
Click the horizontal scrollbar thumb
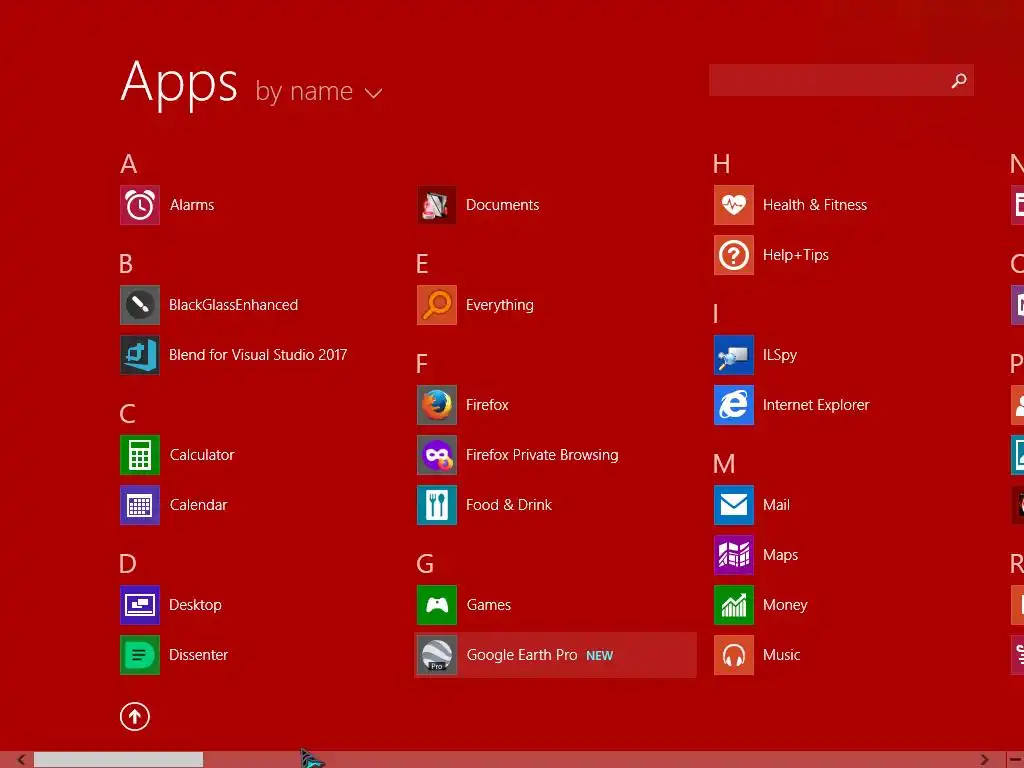(x=118, y=760)
